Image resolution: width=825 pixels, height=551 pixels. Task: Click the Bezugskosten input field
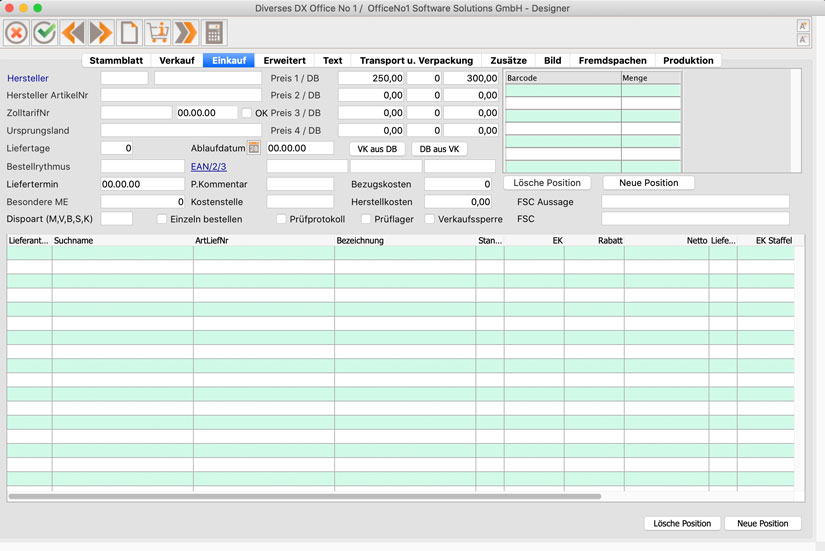(458, 184)
